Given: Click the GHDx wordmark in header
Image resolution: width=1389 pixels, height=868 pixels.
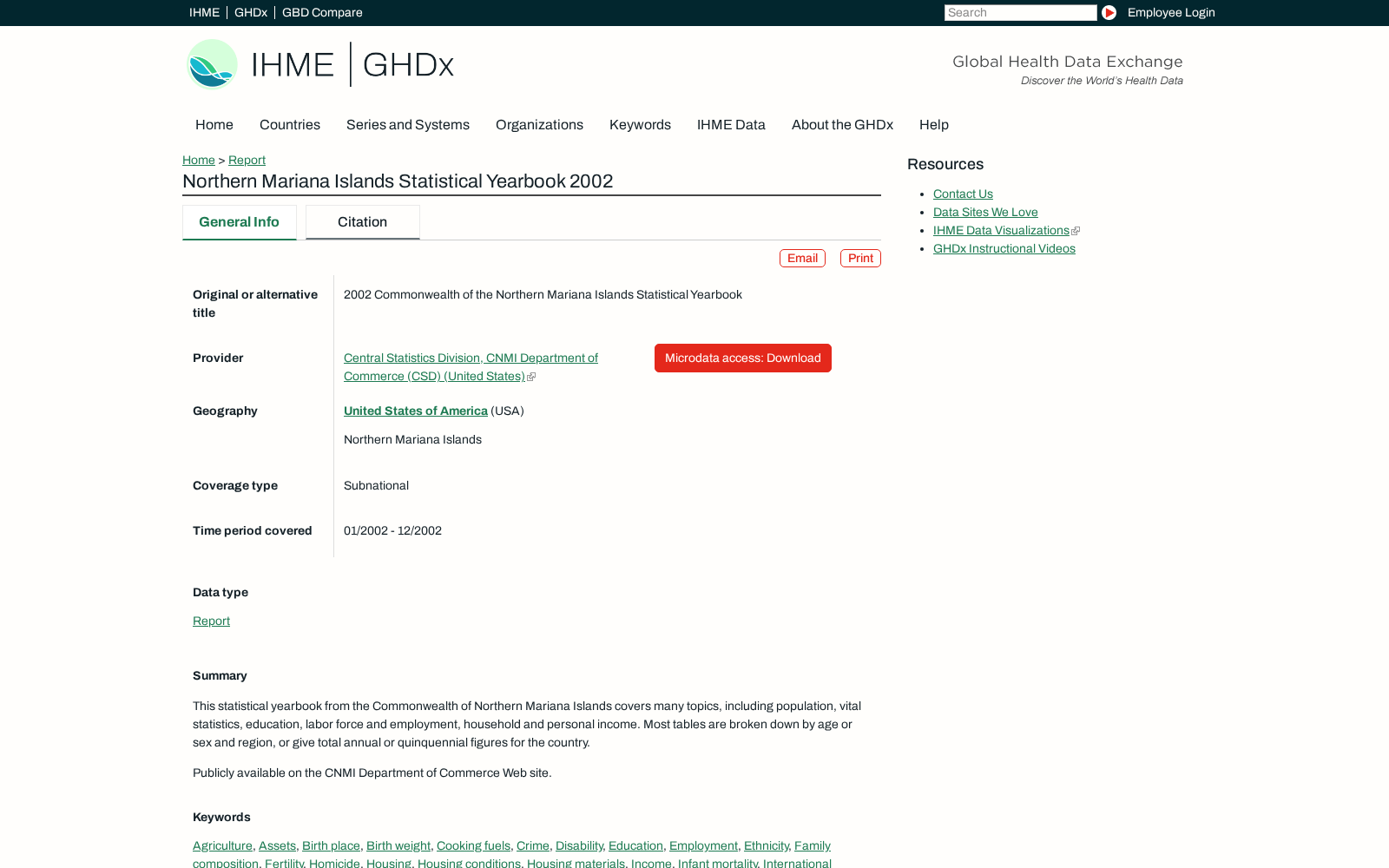Looking at the screenshot, I should click(408, 64).
